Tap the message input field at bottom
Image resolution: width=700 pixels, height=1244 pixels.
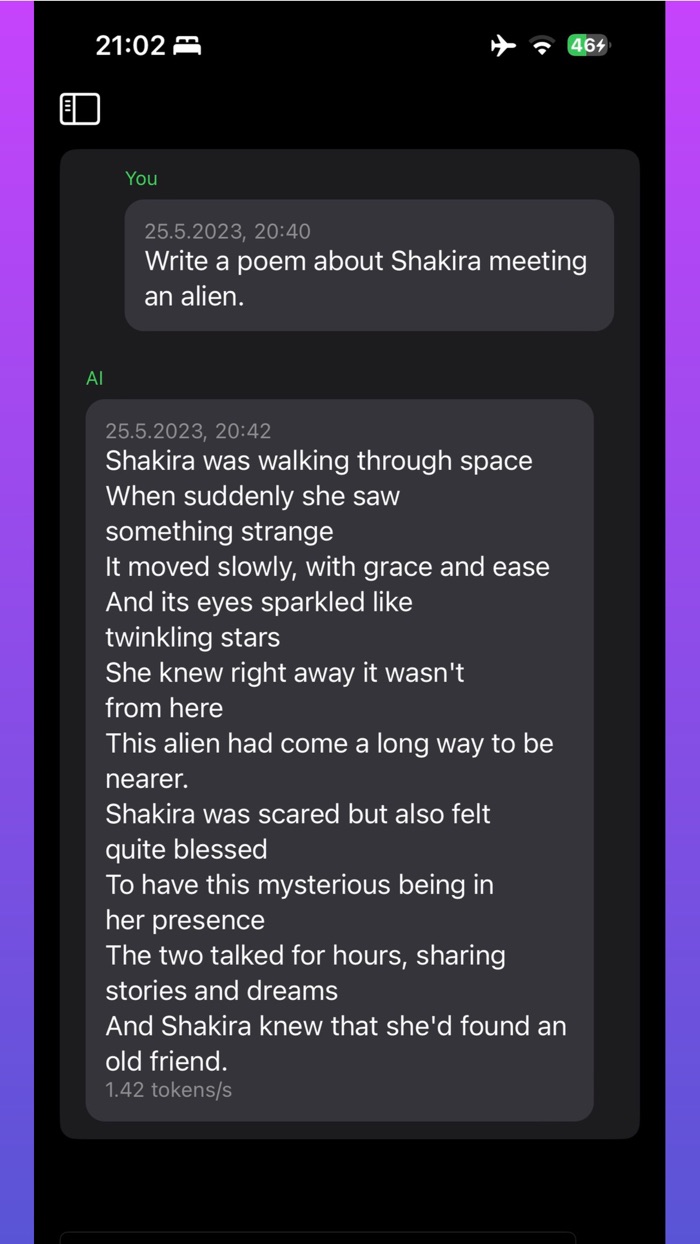pyautogui.click(x=350, y=1237)
